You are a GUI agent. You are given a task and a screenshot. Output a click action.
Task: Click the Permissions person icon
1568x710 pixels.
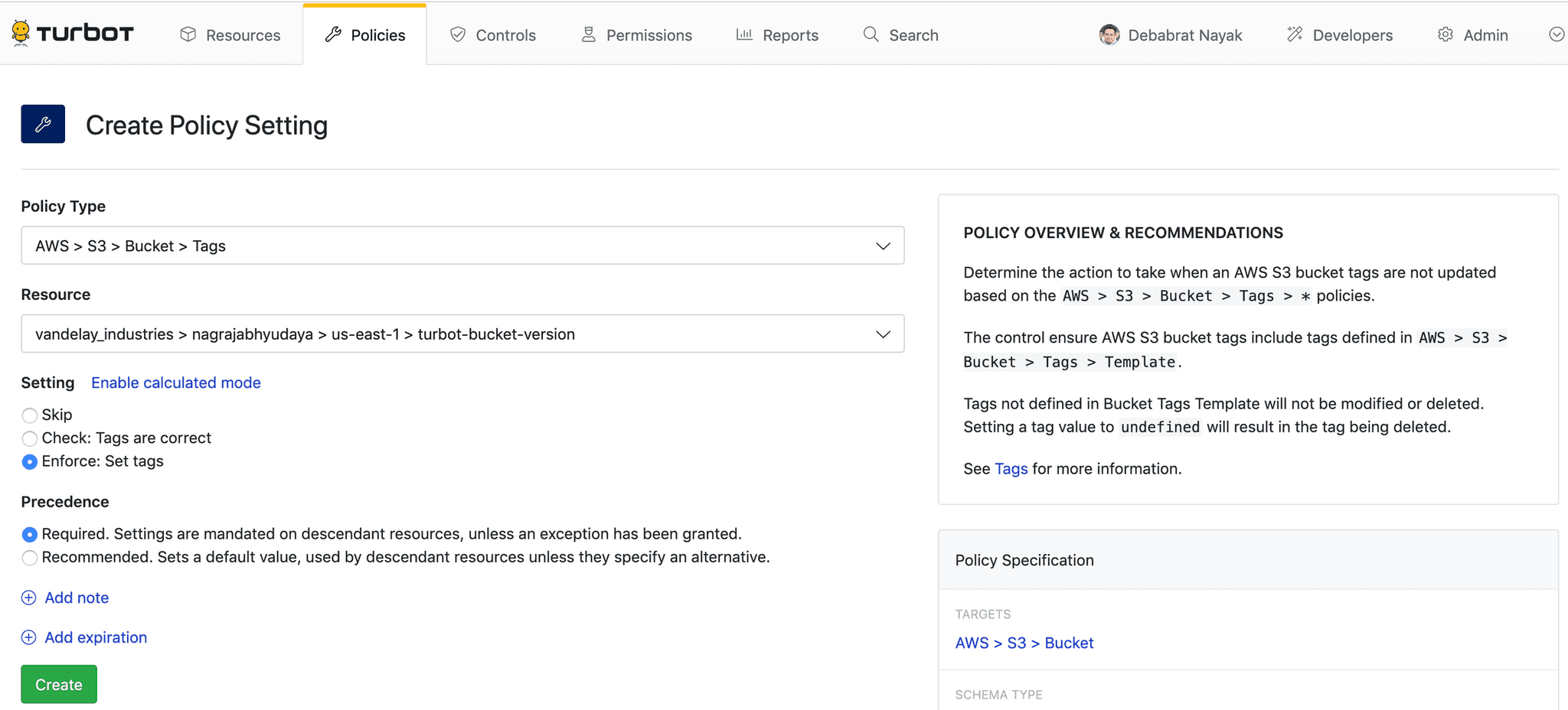[x=588, y=34]
